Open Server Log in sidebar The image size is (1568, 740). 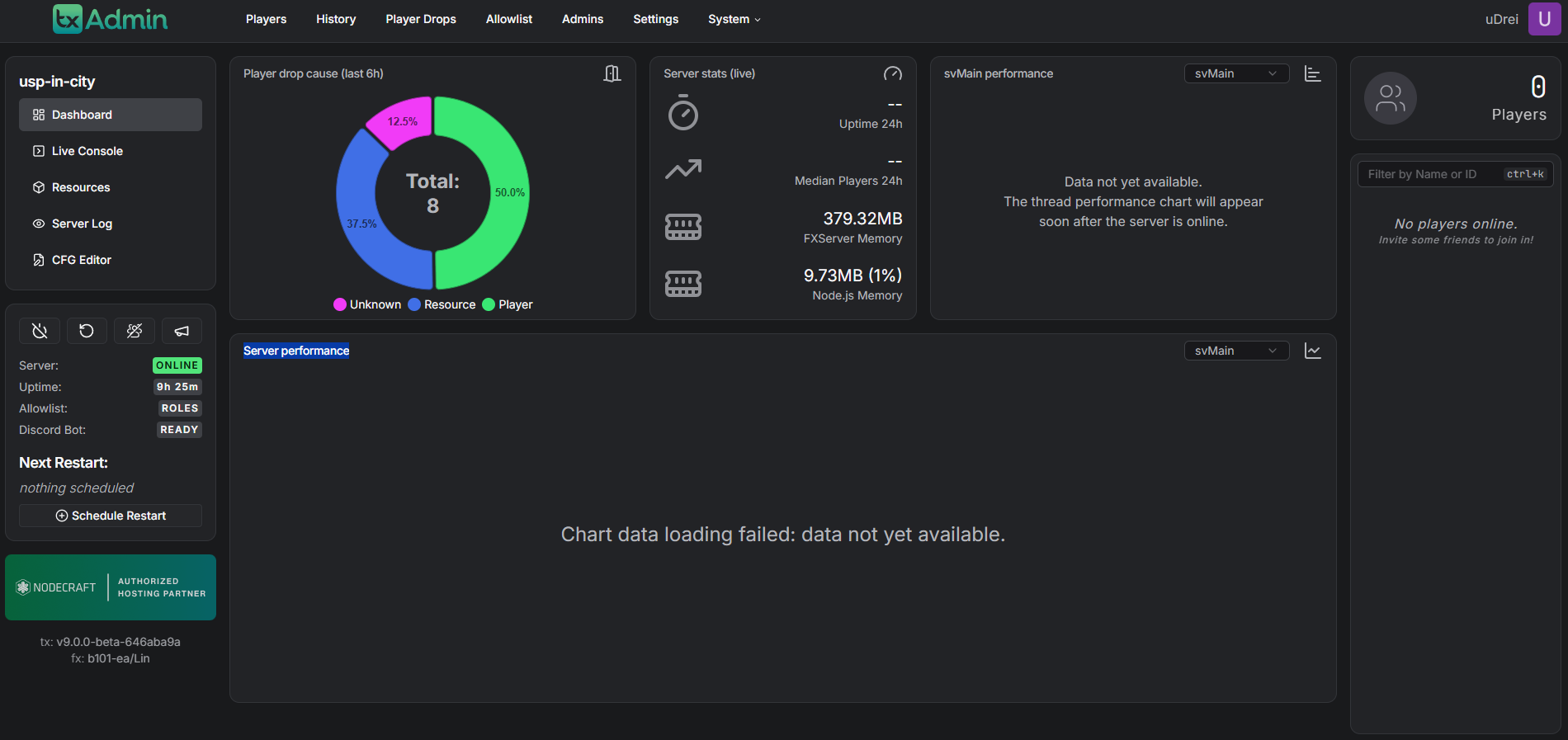[111, 224]
